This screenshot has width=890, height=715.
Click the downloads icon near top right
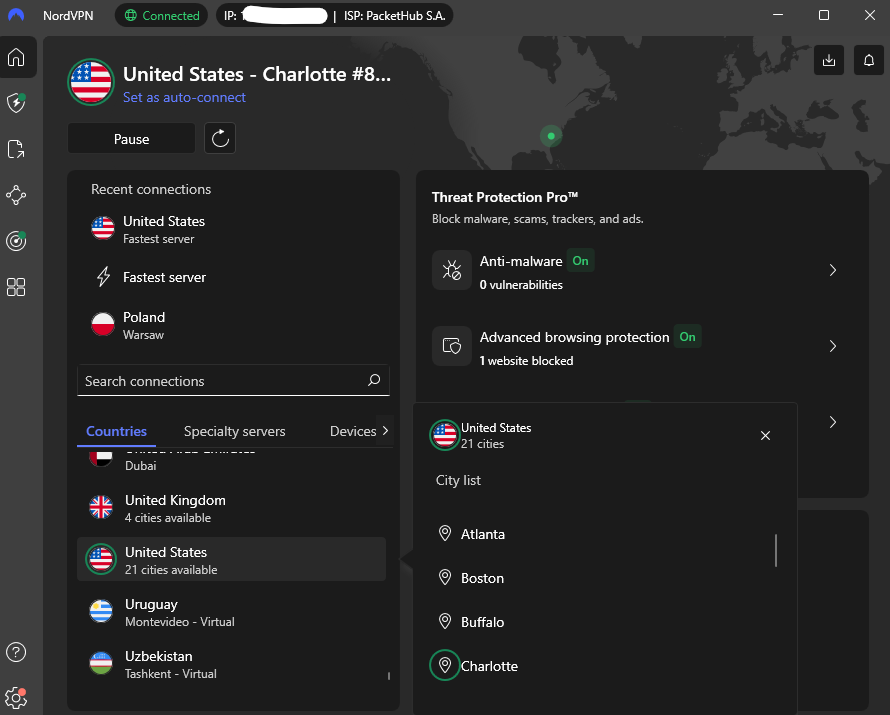(x=828, y=60)
